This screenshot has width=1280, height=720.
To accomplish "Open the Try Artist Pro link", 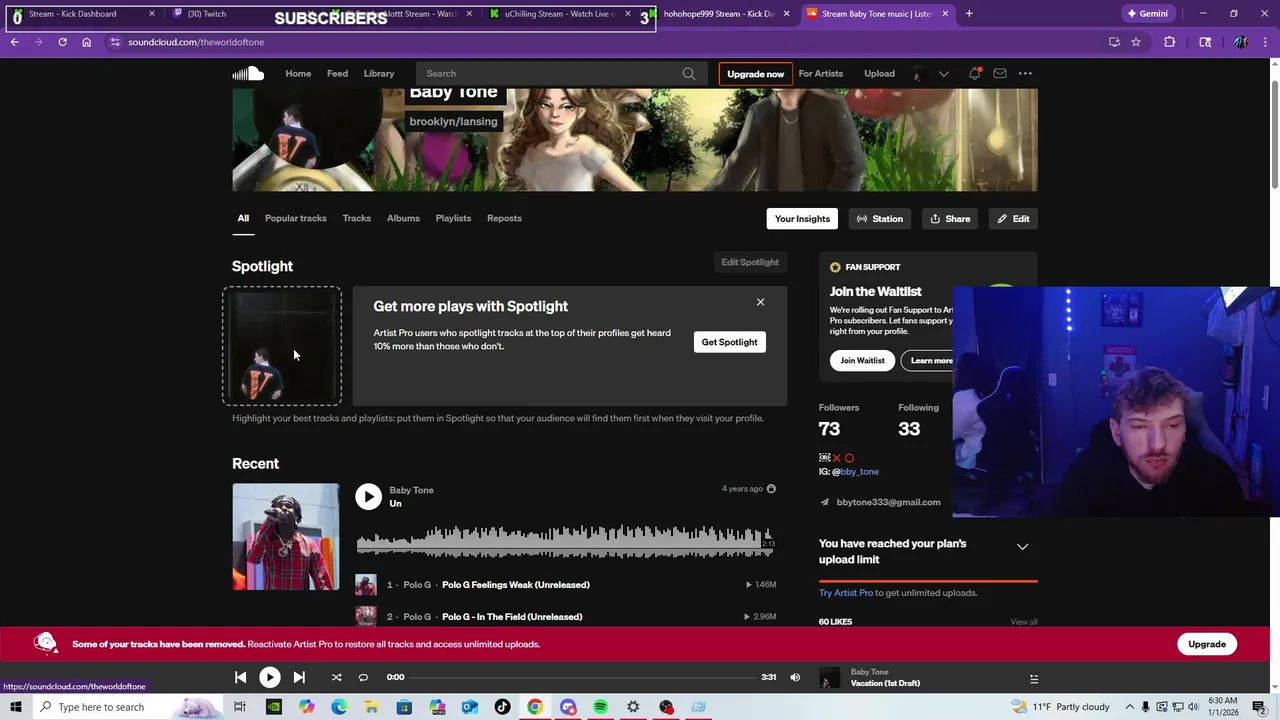I will coord(846,593).
